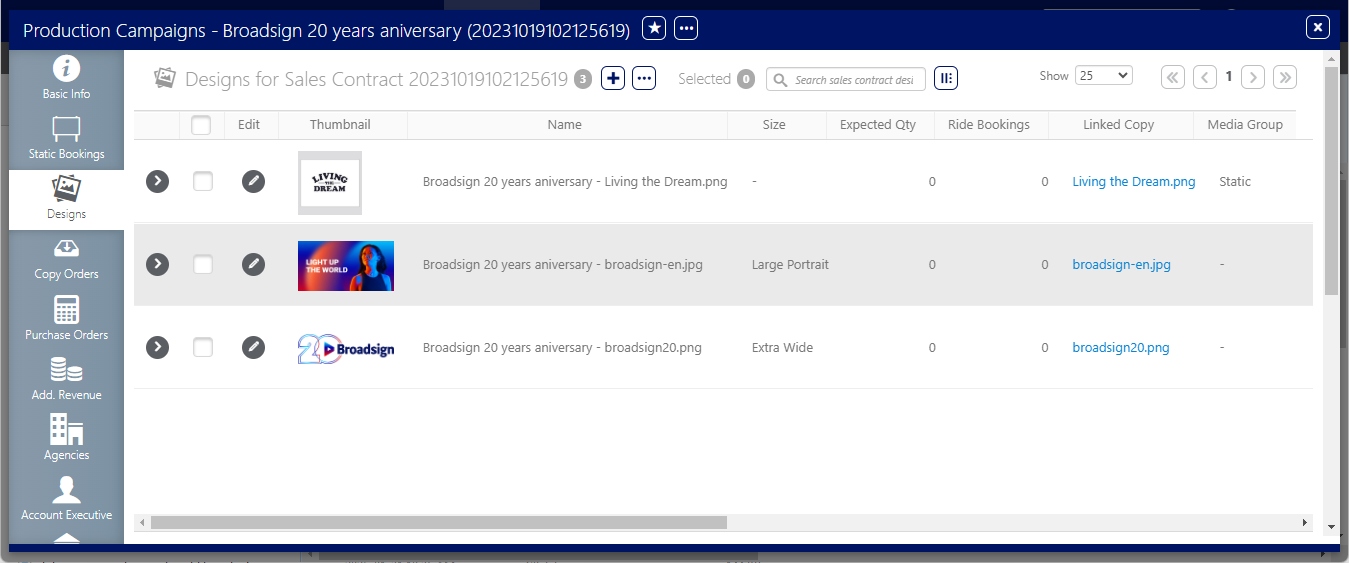Image resolution: width=1349 pixels, height=563 pixels.
Task: Toggle the select-all checkbox in header
Action: point(201,125)
